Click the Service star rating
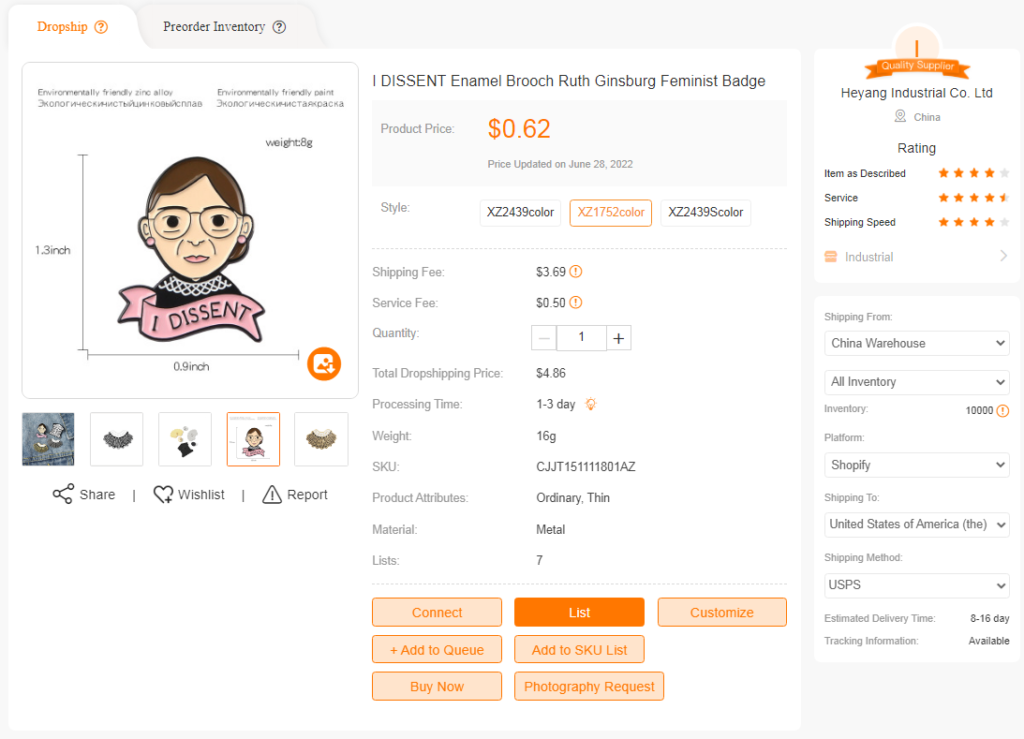The height and width of the screenshot is (739, 1024). point(974,197)
